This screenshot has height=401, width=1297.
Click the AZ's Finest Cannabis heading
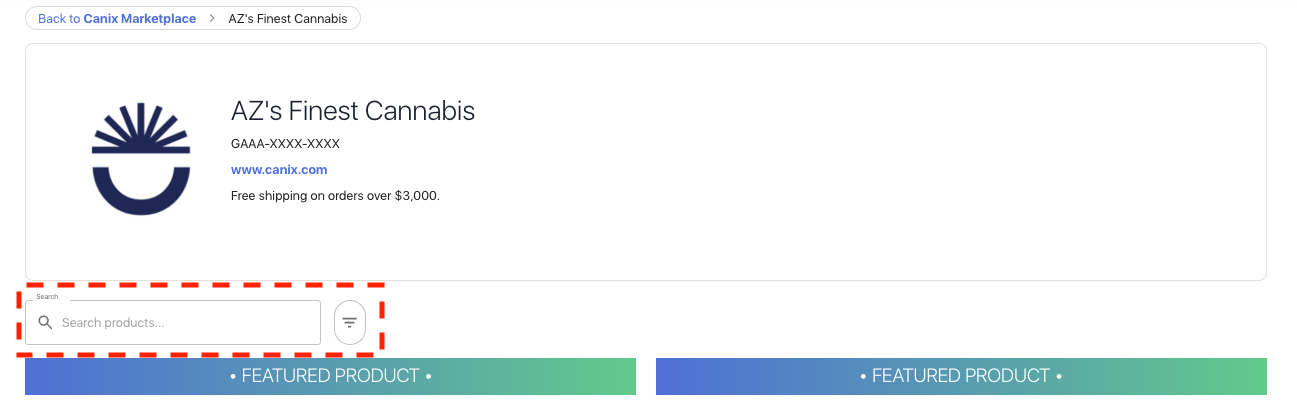(x=353, y=111)
